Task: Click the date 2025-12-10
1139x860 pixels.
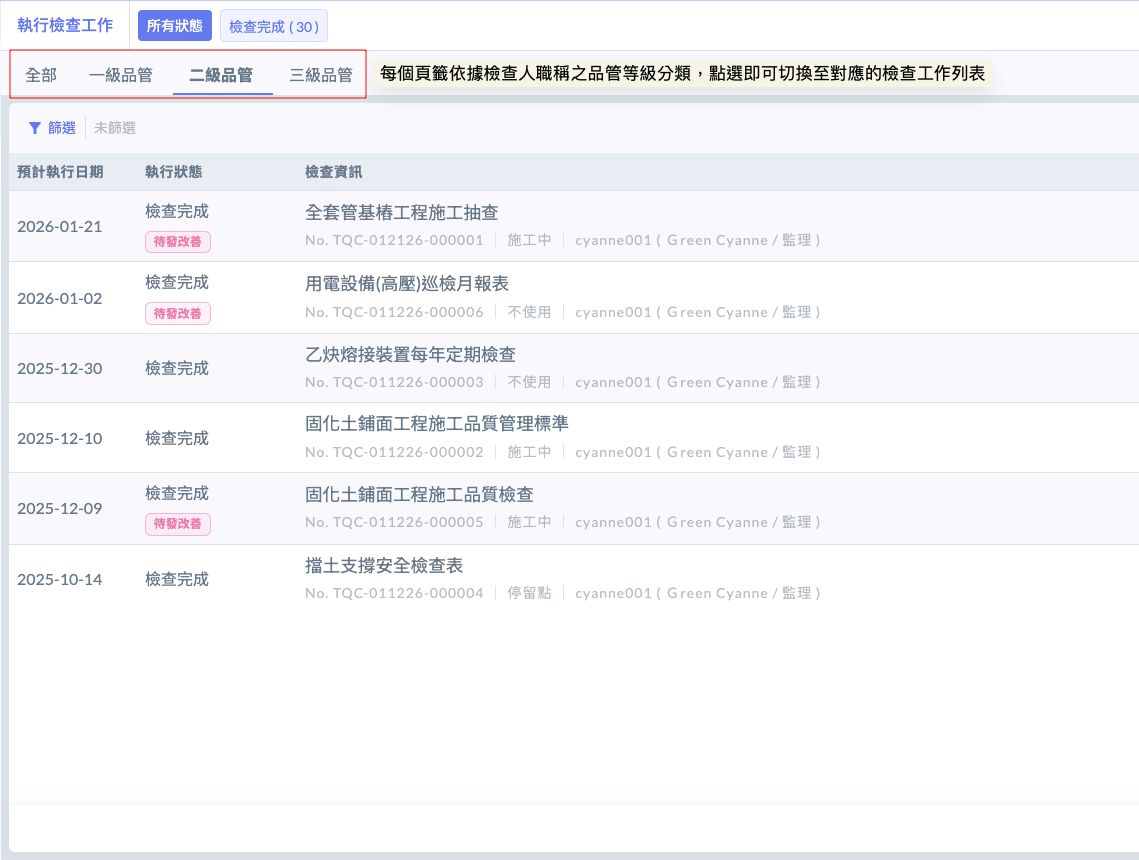Action: pos(60,439)
